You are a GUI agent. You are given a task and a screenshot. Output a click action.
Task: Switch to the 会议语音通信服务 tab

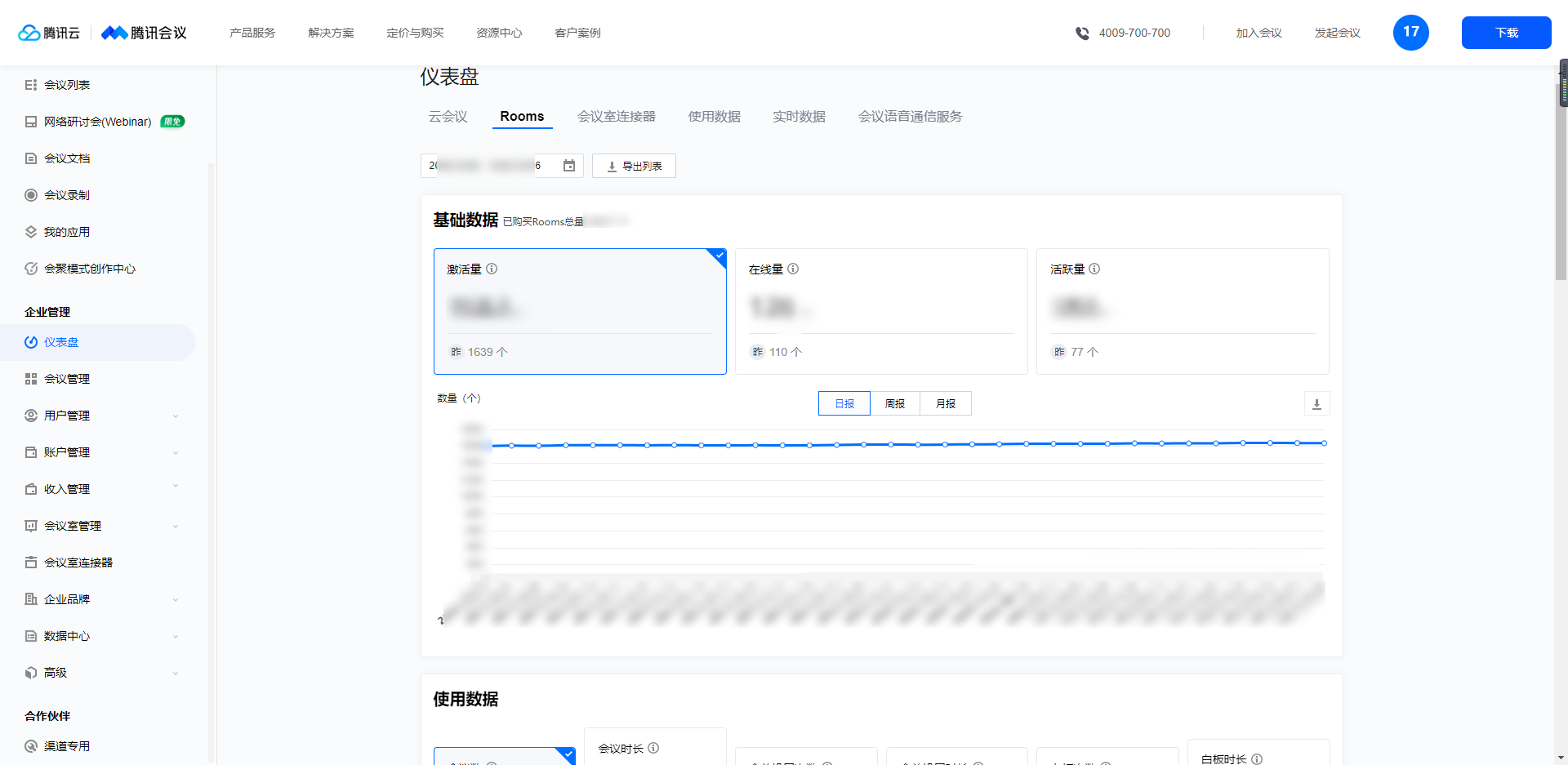point(911,116)
